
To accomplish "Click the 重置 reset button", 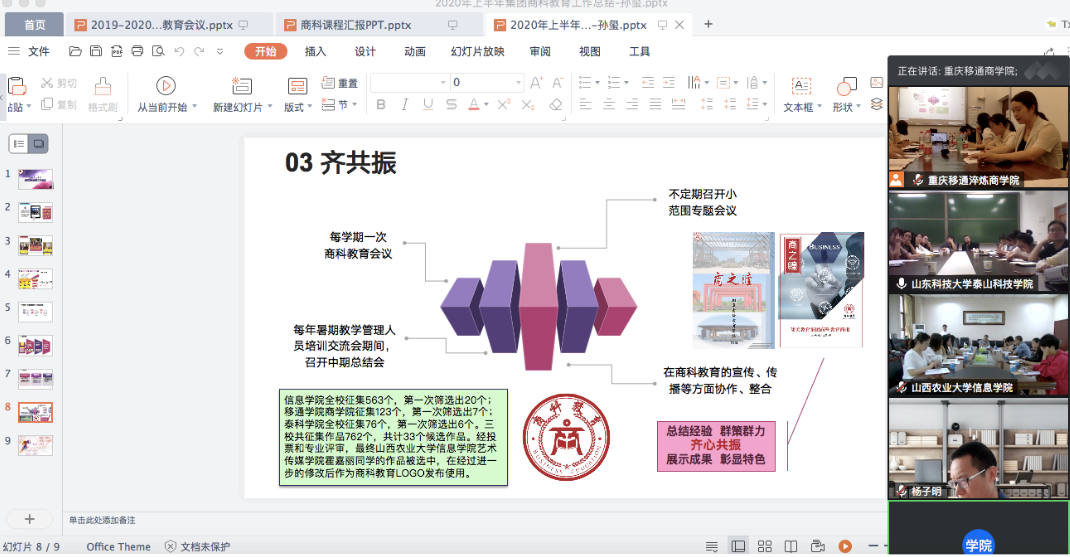I will click(x=340, y=83).
